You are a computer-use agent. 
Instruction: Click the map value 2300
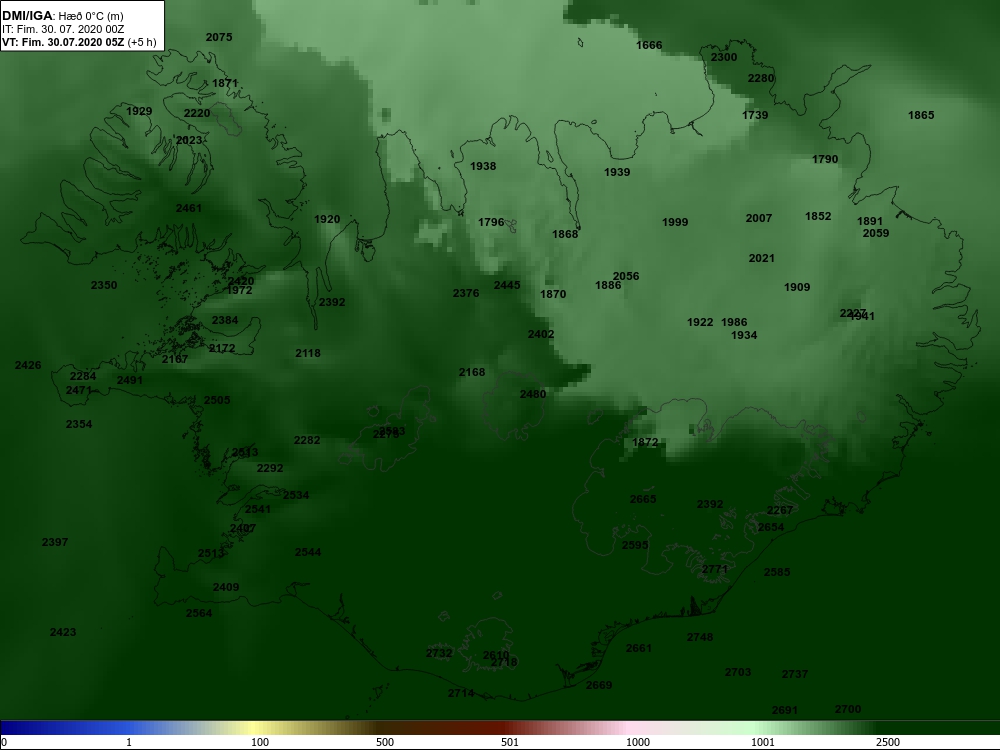pos(724,57)
